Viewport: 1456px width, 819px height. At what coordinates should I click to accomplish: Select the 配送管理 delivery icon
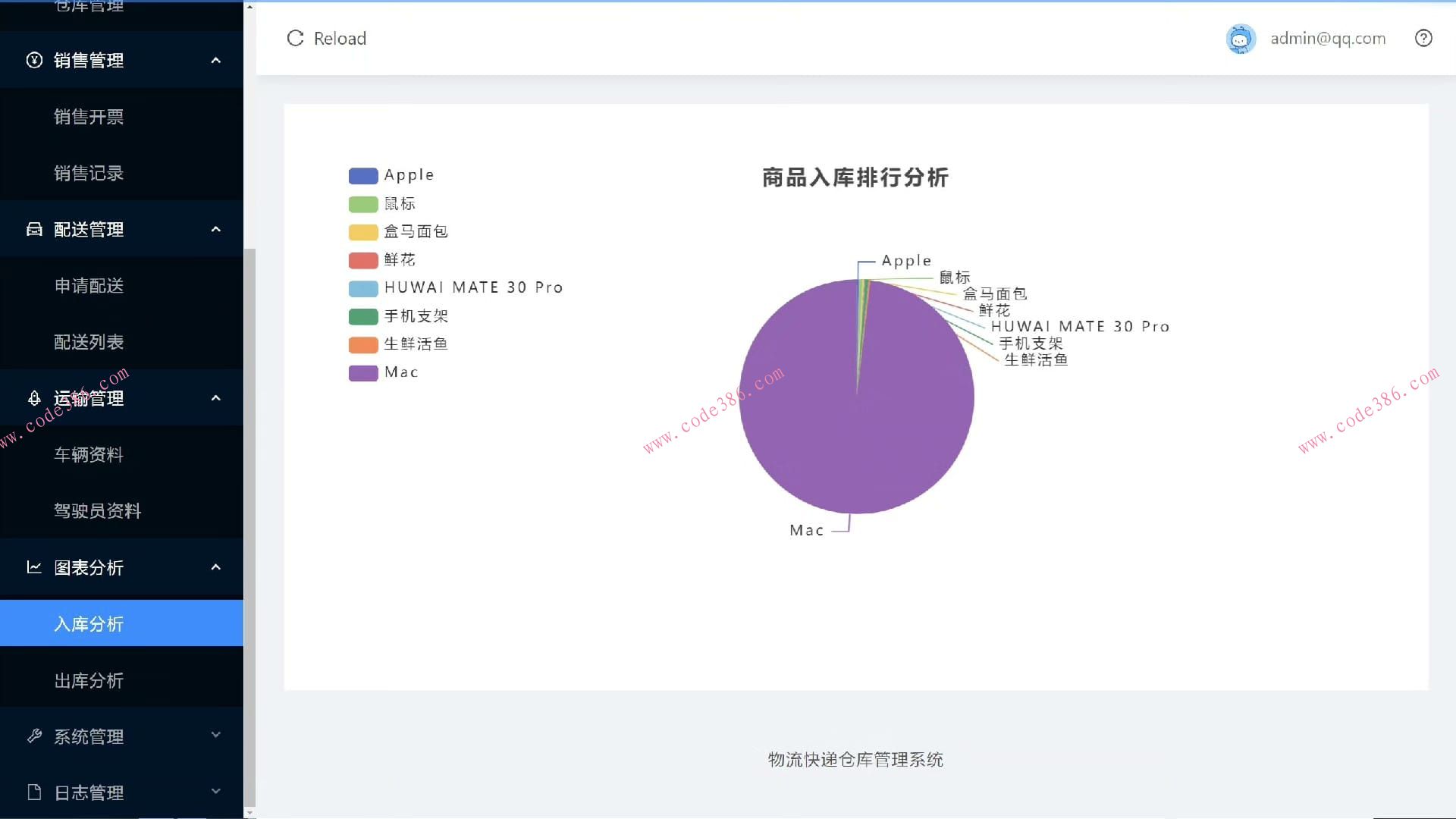click(x=33, y=229)
